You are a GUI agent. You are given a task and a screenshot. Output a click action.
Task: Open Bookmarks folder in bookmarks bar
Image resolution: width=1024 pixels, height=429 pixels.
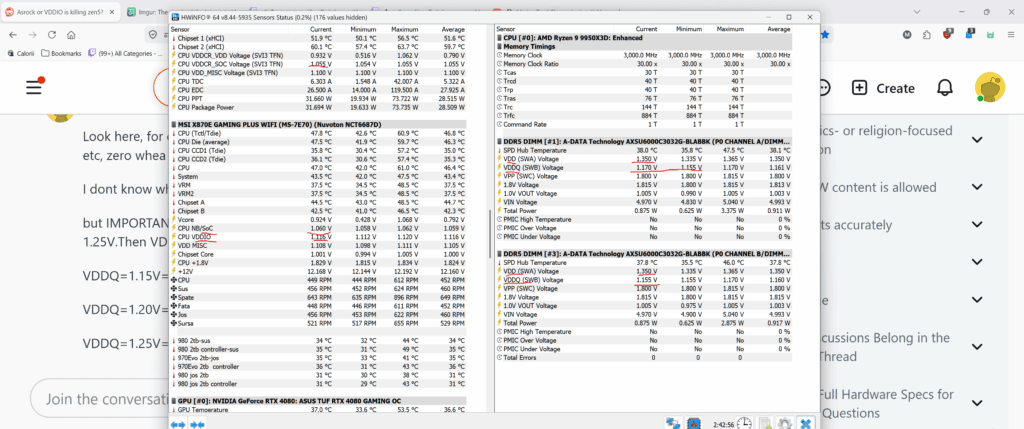coord(61,54)
